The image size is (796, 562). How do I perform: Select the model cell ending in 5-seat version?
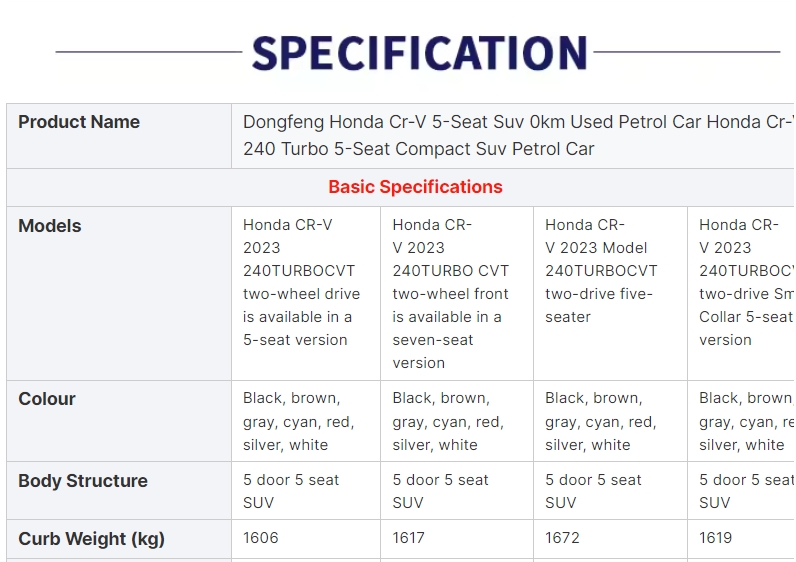click(301, 282)
